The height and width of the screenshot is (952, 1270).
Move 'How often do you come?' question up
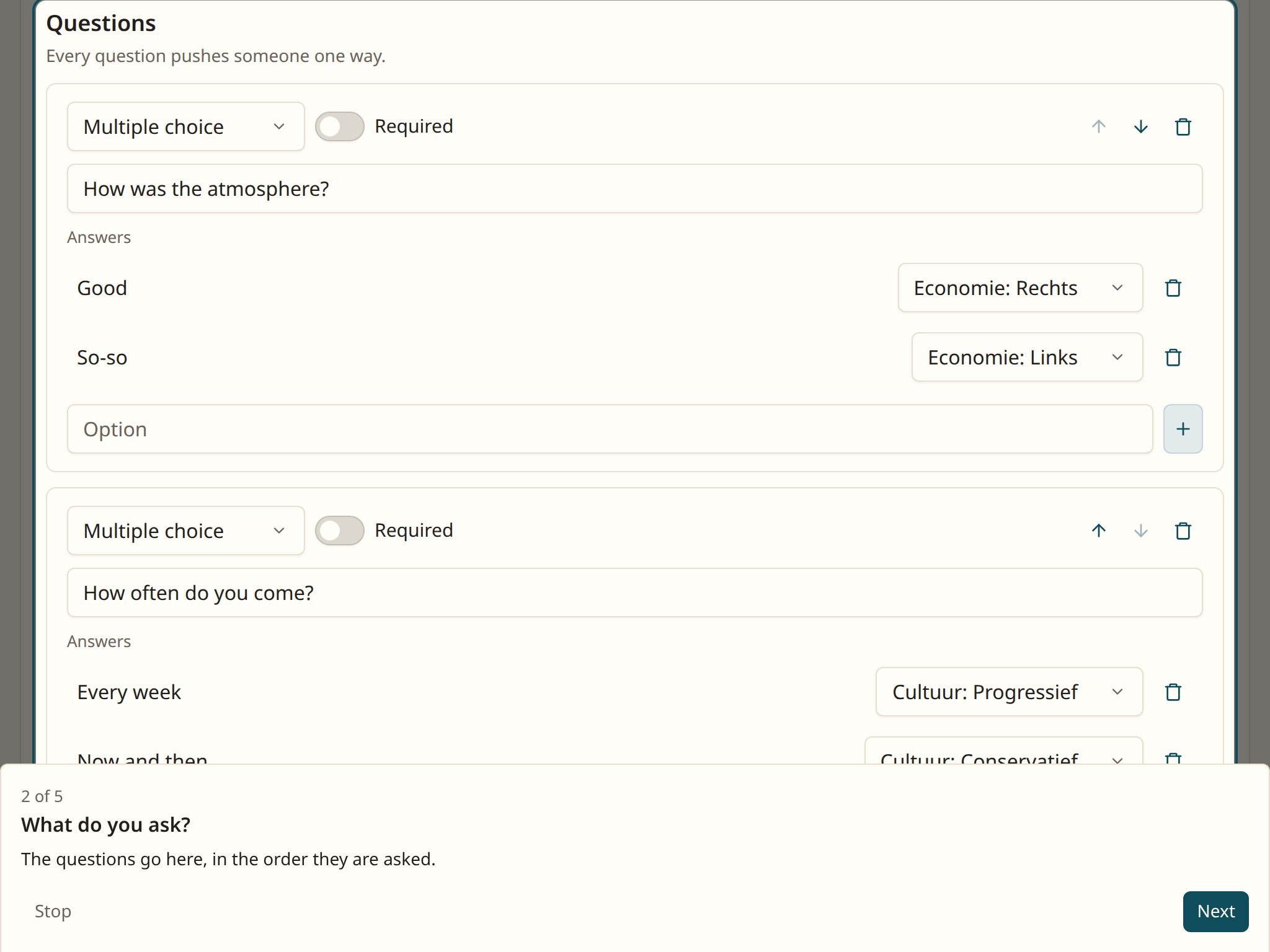coord(1098,531)
